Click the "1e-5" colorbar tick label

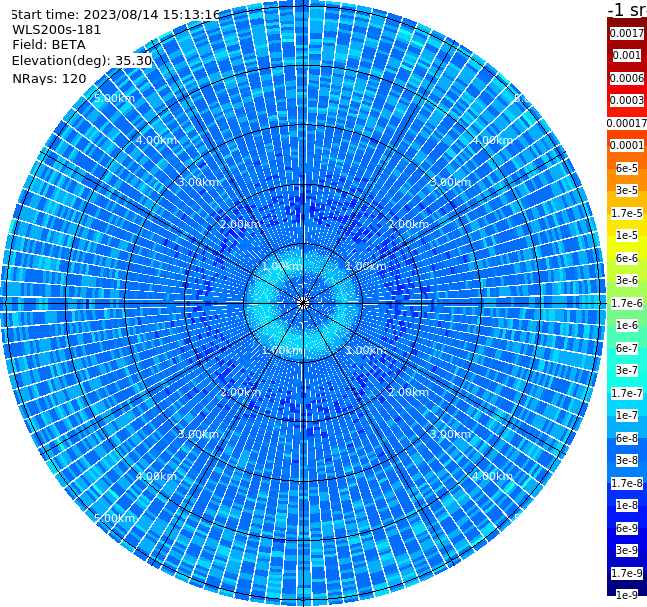[627, 235]
